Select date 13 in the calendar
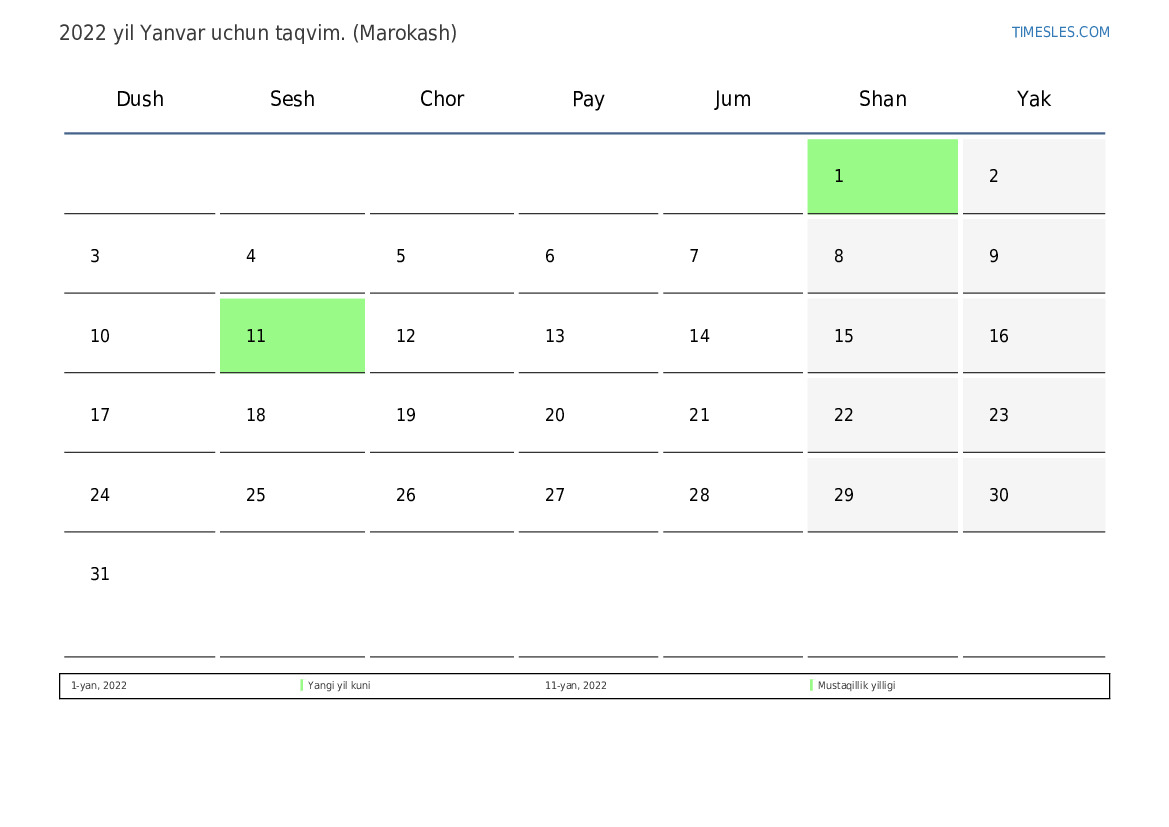Viewport: 1169px width, 827px height. [588, 336]
